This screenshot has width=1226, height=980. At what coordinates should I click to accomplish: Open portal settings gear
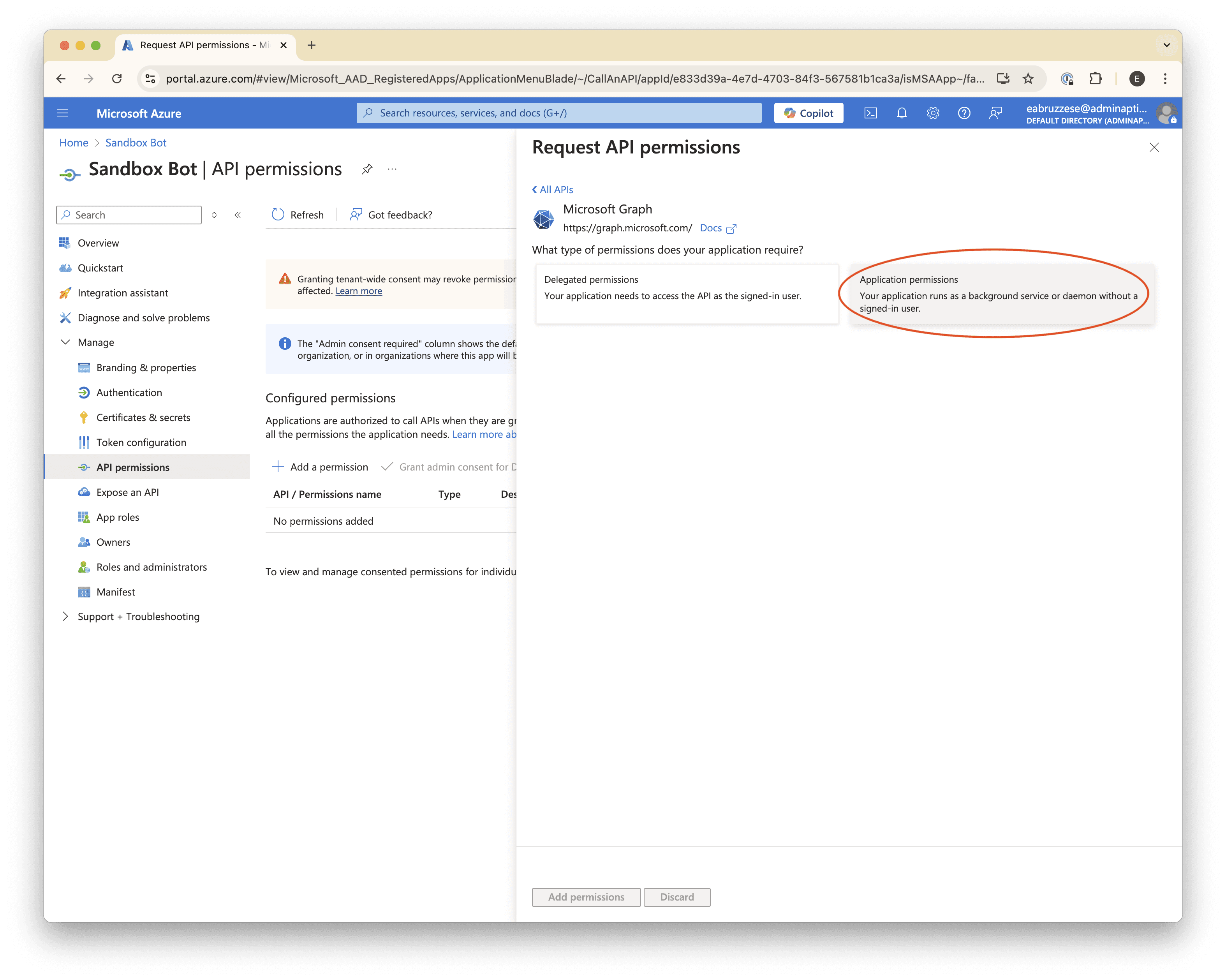pos(933,113)
